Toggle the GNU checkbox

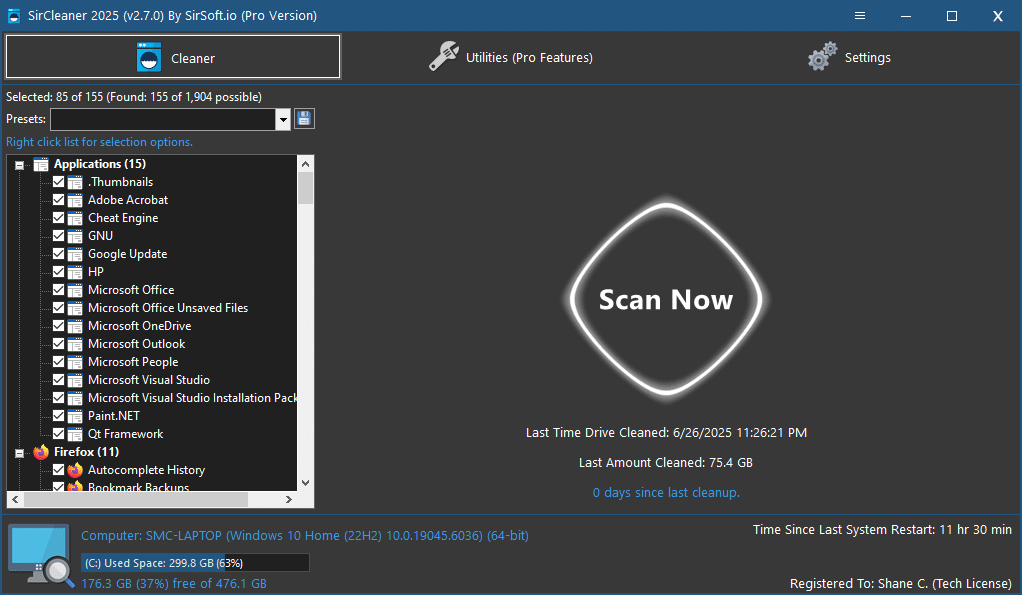(59, 236)
